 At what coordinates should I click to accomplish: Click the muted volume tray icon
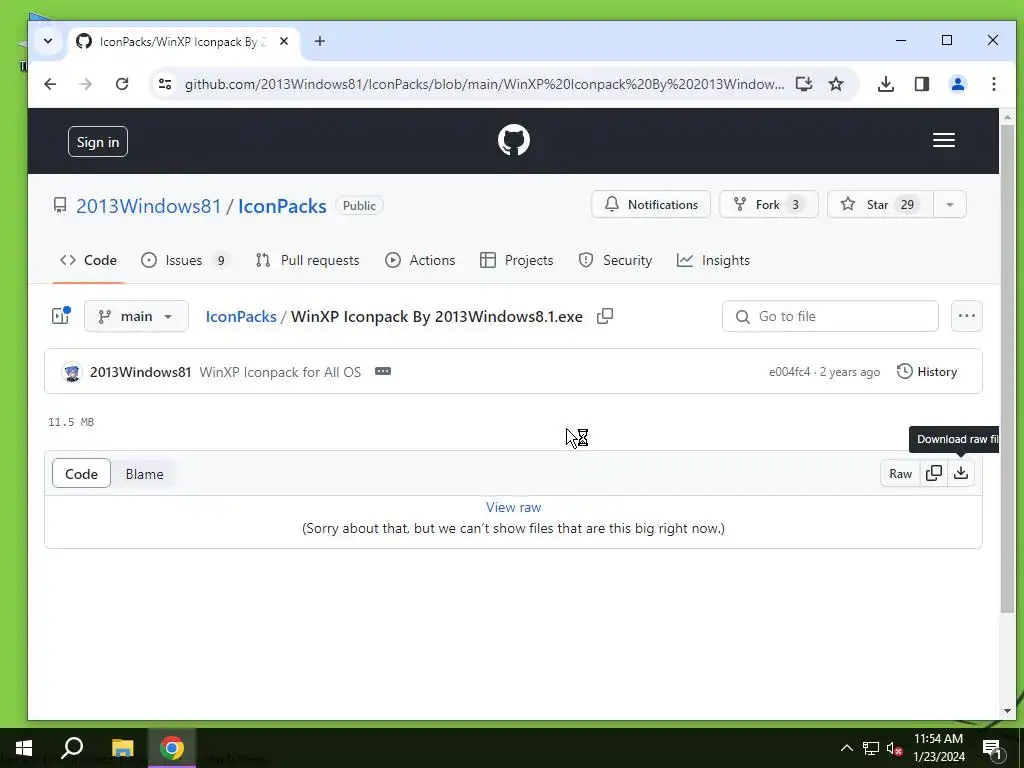point(895,748)
